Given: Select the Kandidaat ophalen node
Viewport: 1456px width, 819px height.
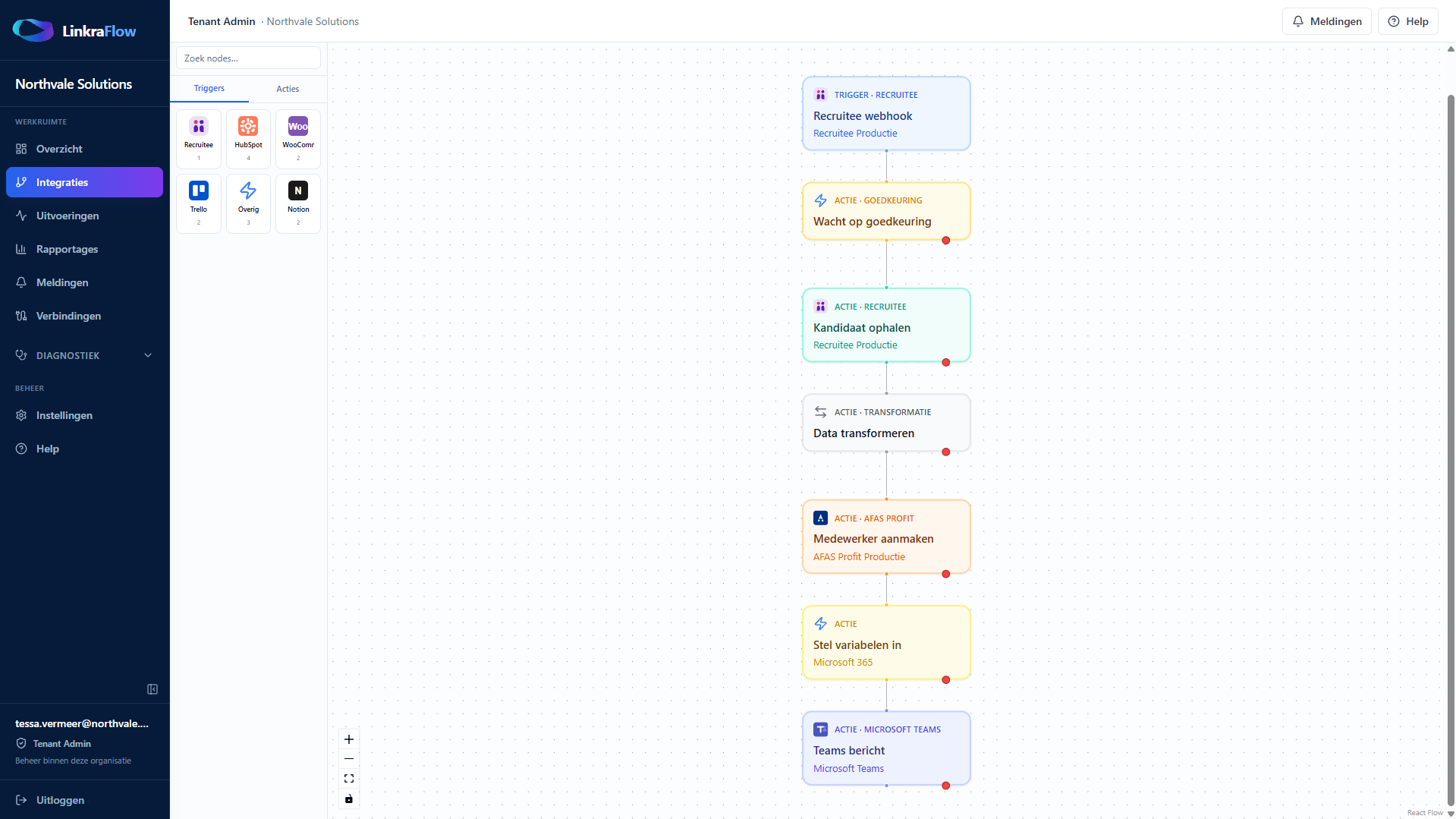Looking at the screenshot, I should (x=886, y=325).
